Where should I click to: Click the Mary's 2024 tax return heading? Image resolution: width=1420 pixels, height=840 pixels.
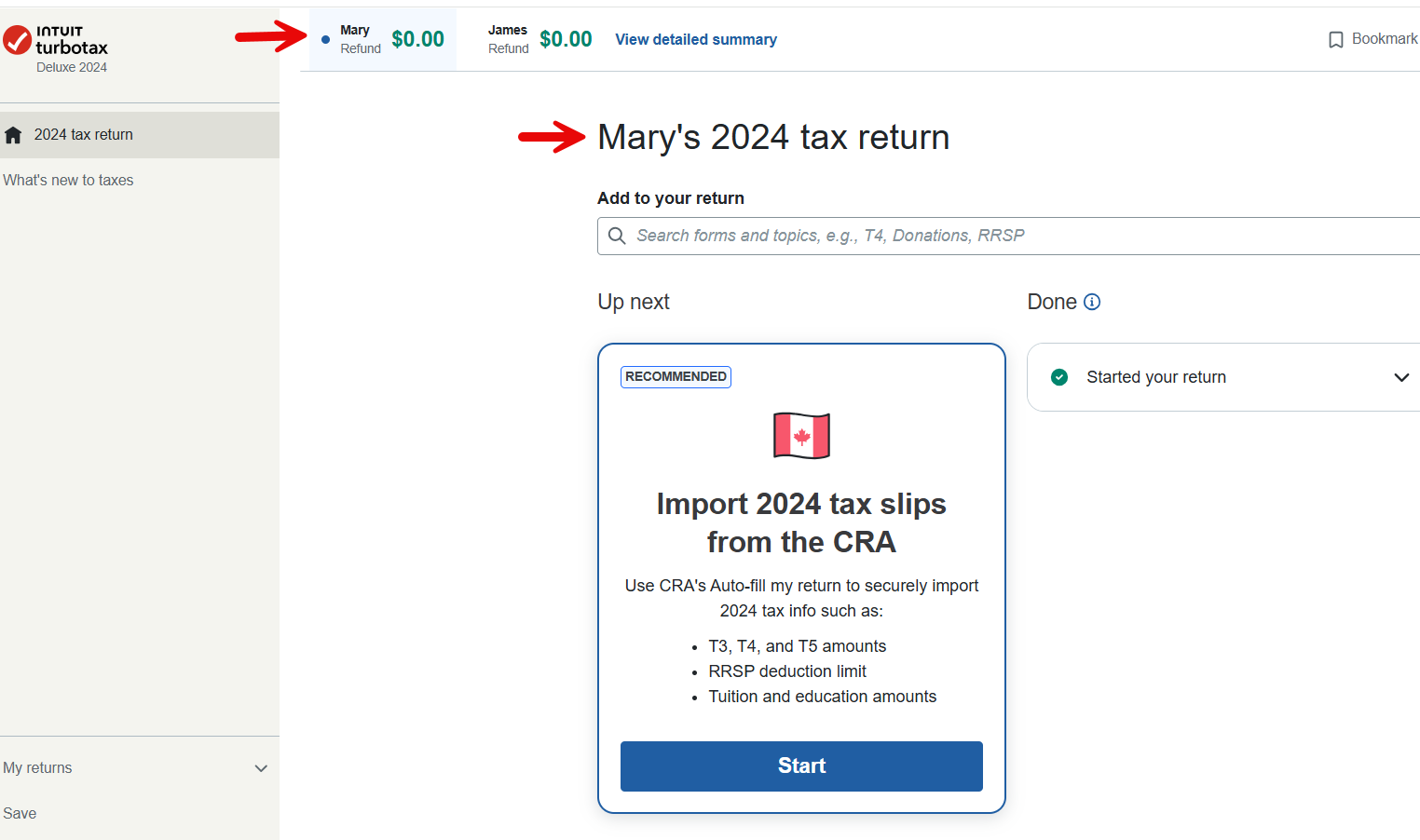point(773,137)
